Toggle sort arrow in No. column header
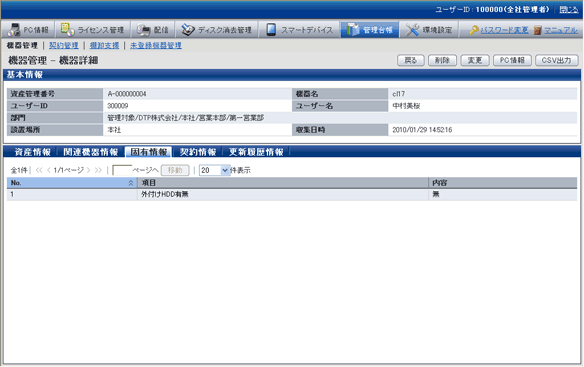The height and width of the screenshot is (367, 584). point(131,183)
